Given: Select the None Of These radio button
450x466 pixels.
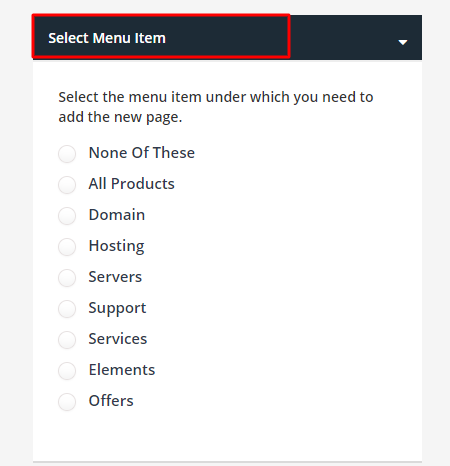Looking at the screenshot, I should click(x=67, y=154).
